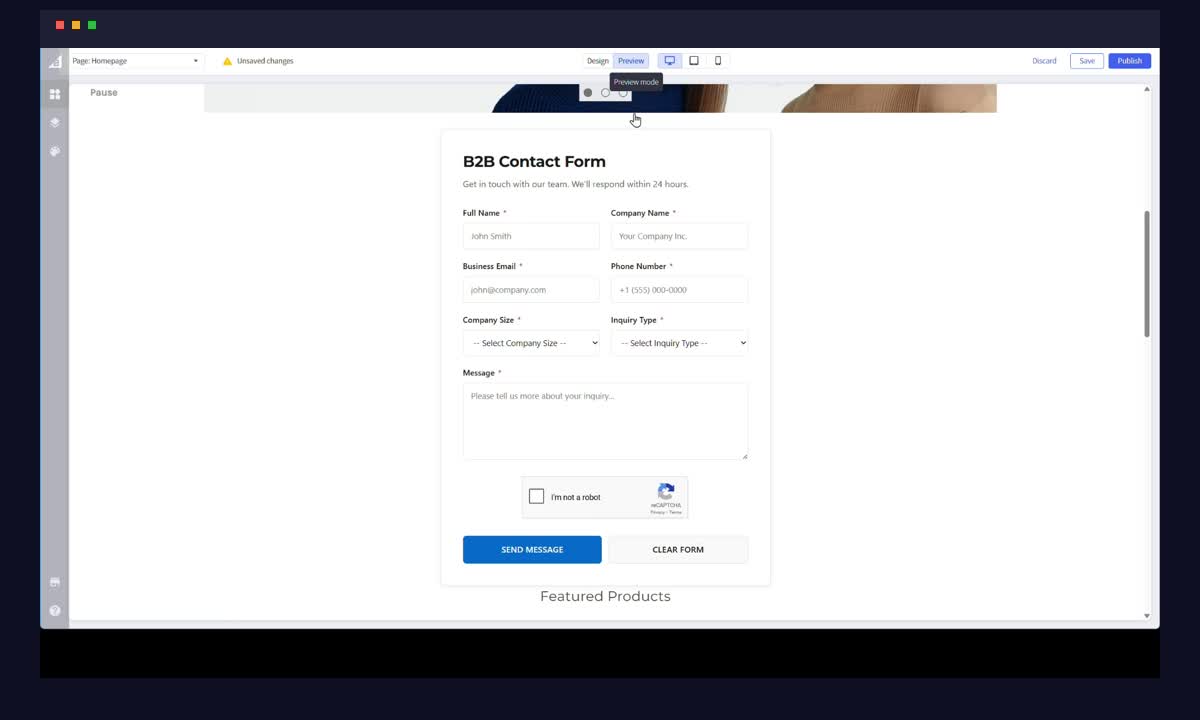
Task: Click the site builder logo icon
Action: click(x=55, y=61)
